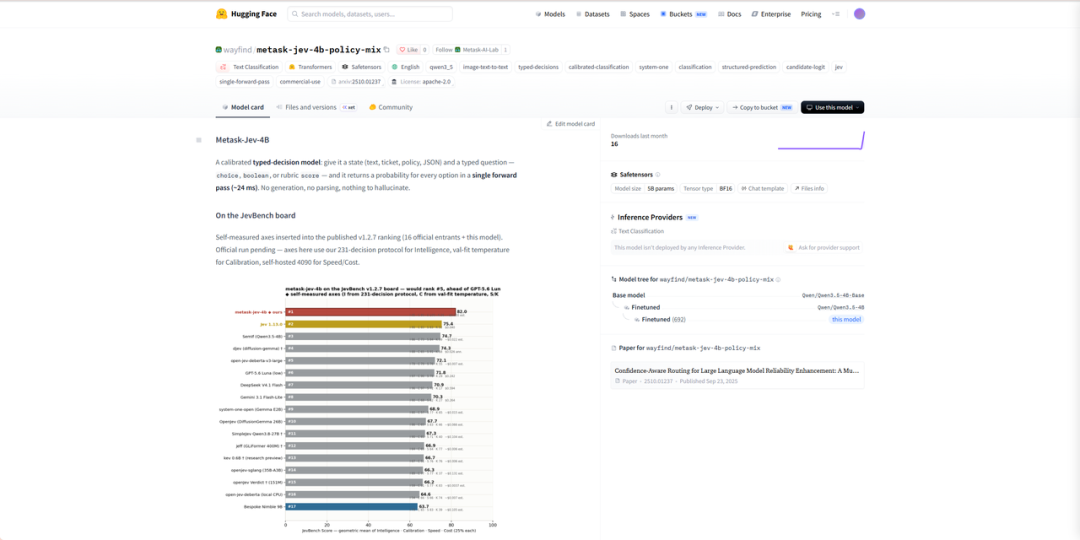
Task: Click the Safetensors info icon
Action: [x=658, y=174]
